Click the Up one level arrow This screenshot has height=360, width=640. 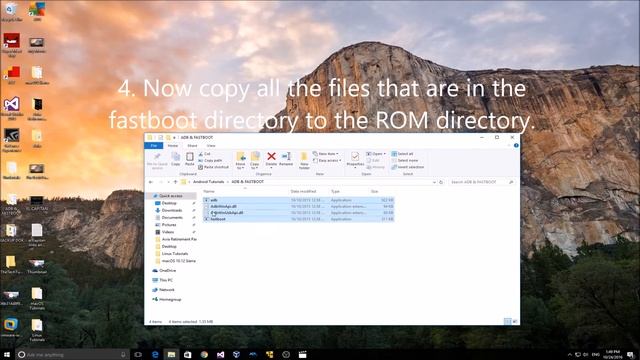pyautogui.click(x=176, y=182)
